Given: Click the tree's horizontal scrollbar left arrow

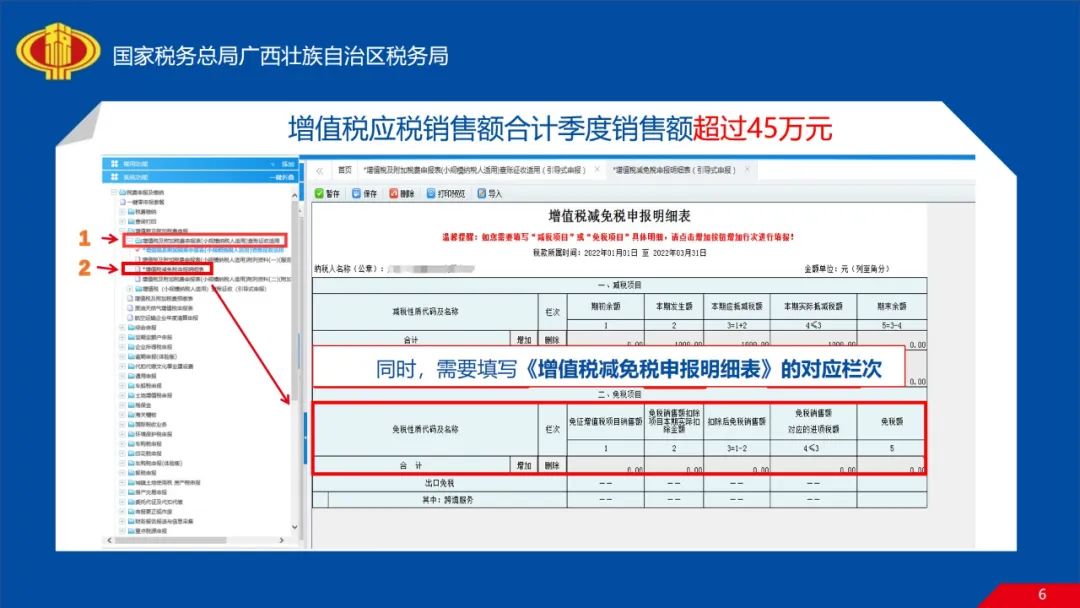Looking at the screenshot, I should pos(110,541).
